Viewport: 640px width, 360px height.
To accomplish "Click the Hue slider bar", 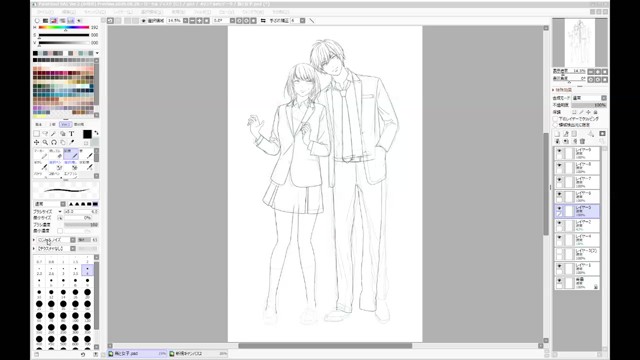I will coord(64,27).
